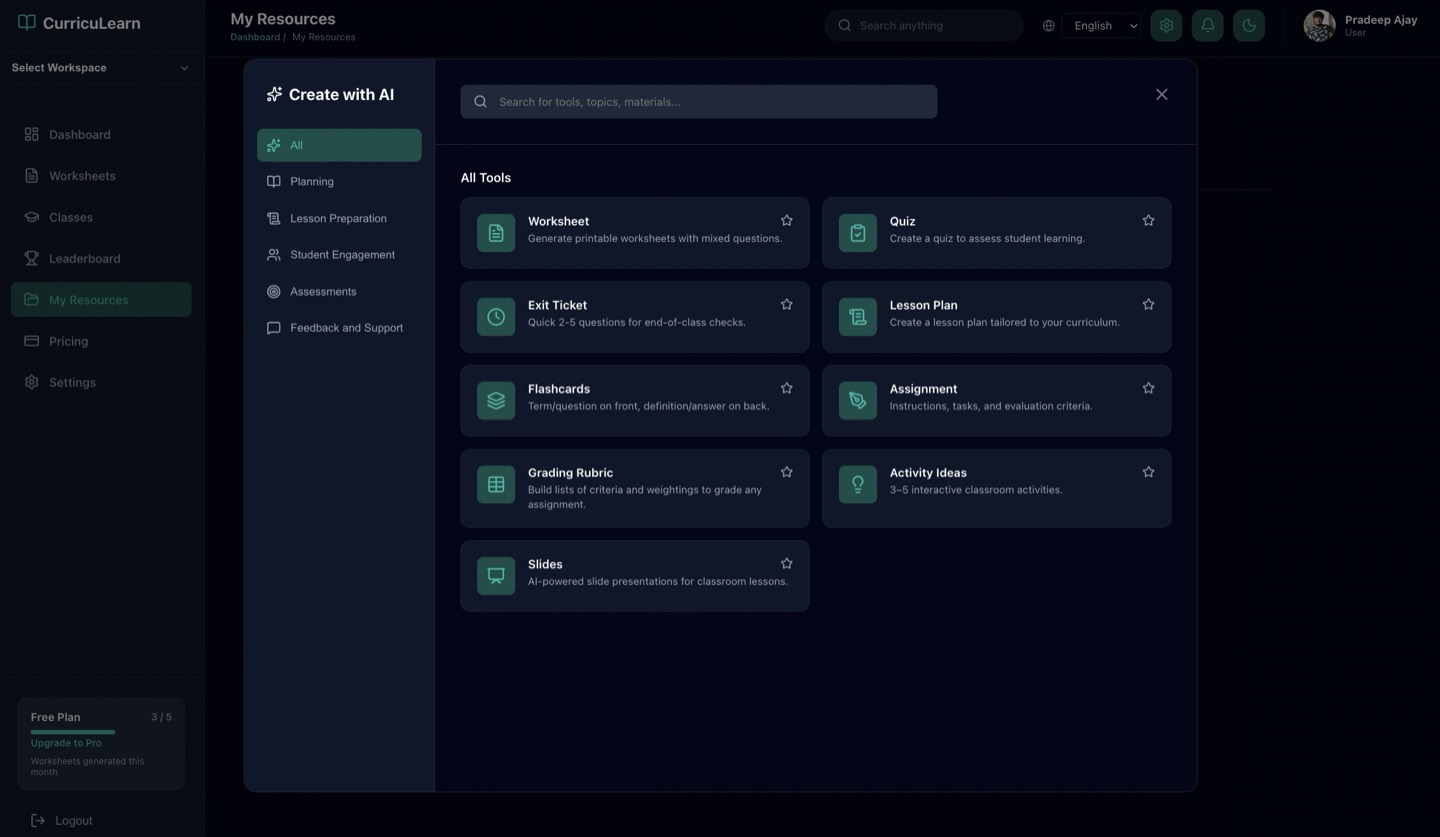Click the globe language icon

click(x=1048, y=26)
